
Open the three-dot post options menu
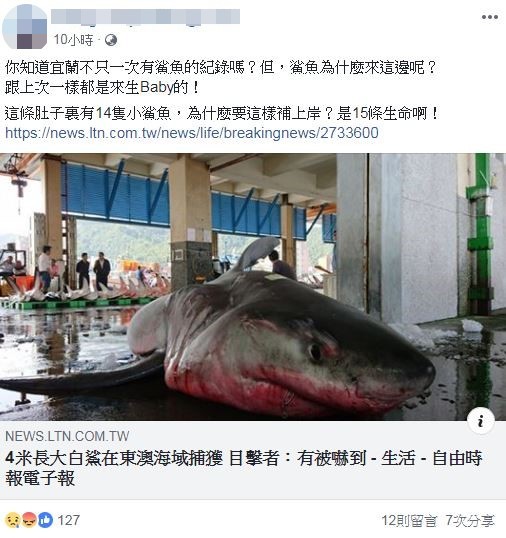click(x=490, y=17)
